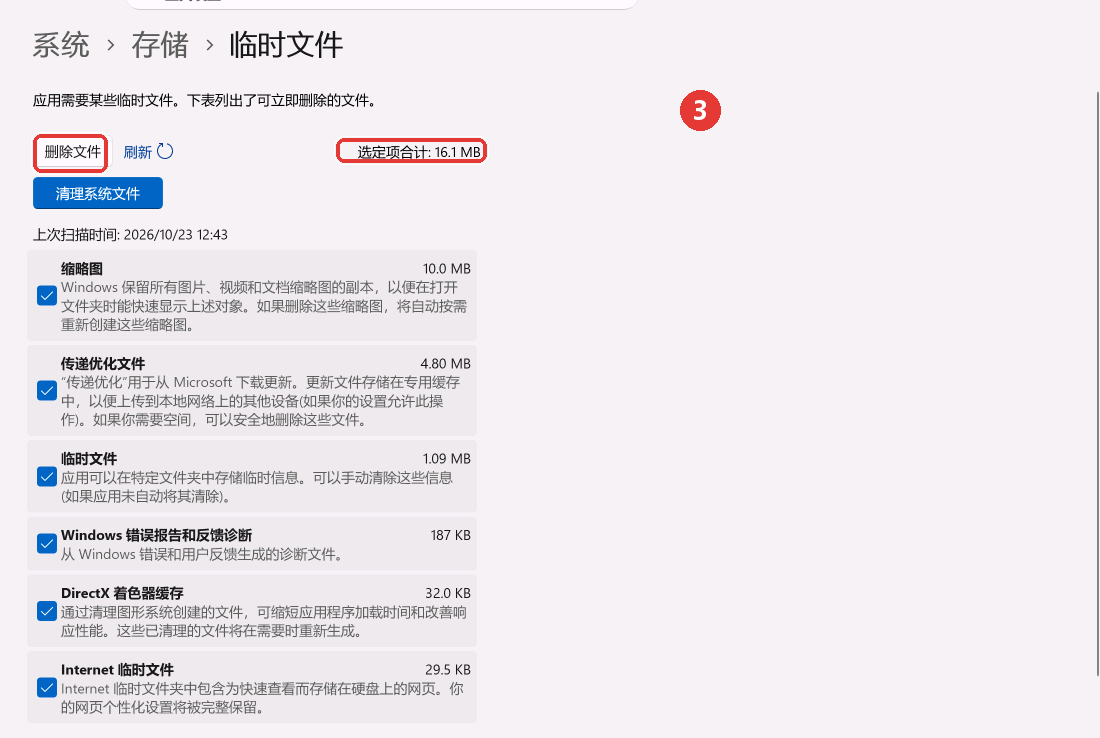
Task: Toggle the 临时文件 list item checkbox
Action: click(x=47, y=477)
